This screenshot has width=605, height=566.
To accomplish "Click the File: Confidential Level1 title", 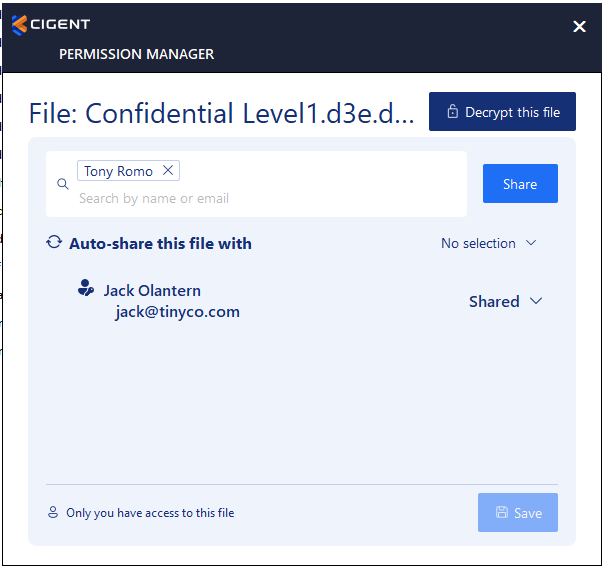I will coord(221,113).
